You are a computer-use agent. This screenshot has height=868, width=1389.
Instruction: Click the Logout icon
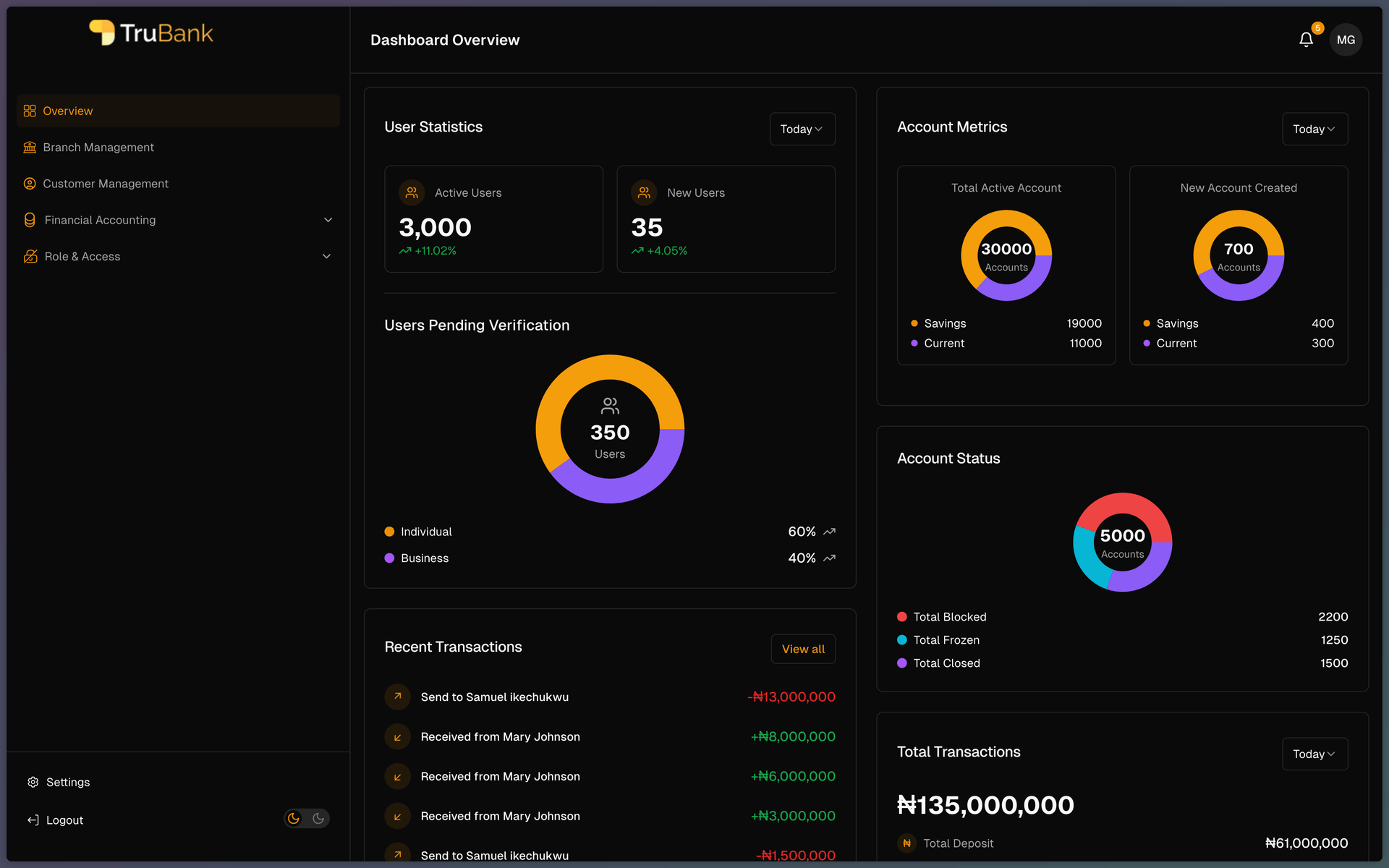click(x=33, y=820)
